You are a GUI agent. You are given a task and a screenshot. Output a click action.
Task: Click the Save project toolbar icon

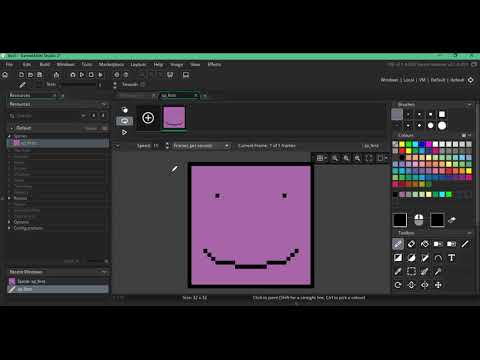point(39,75)
